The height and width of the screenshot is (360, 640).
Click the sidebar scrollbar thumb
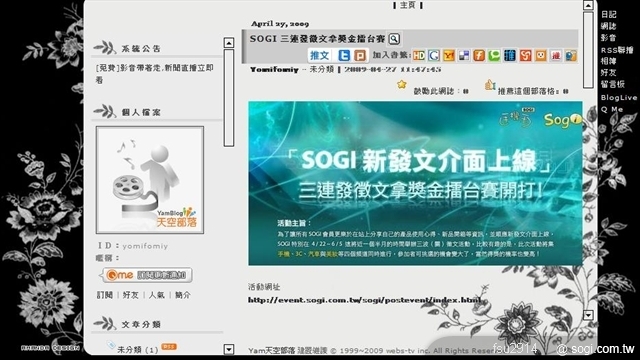(x=229, y=98)
